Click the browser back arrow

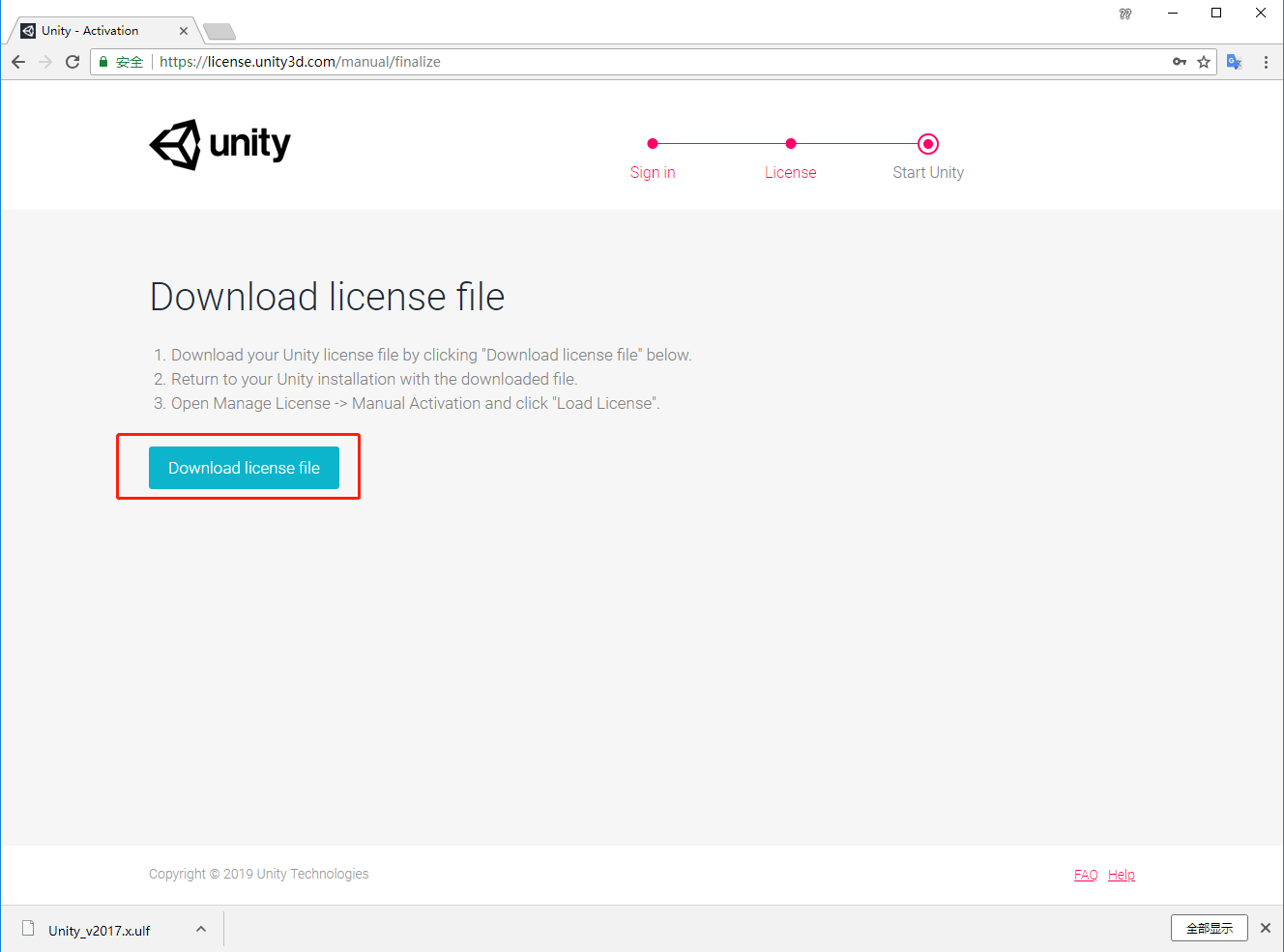[17, 61]
